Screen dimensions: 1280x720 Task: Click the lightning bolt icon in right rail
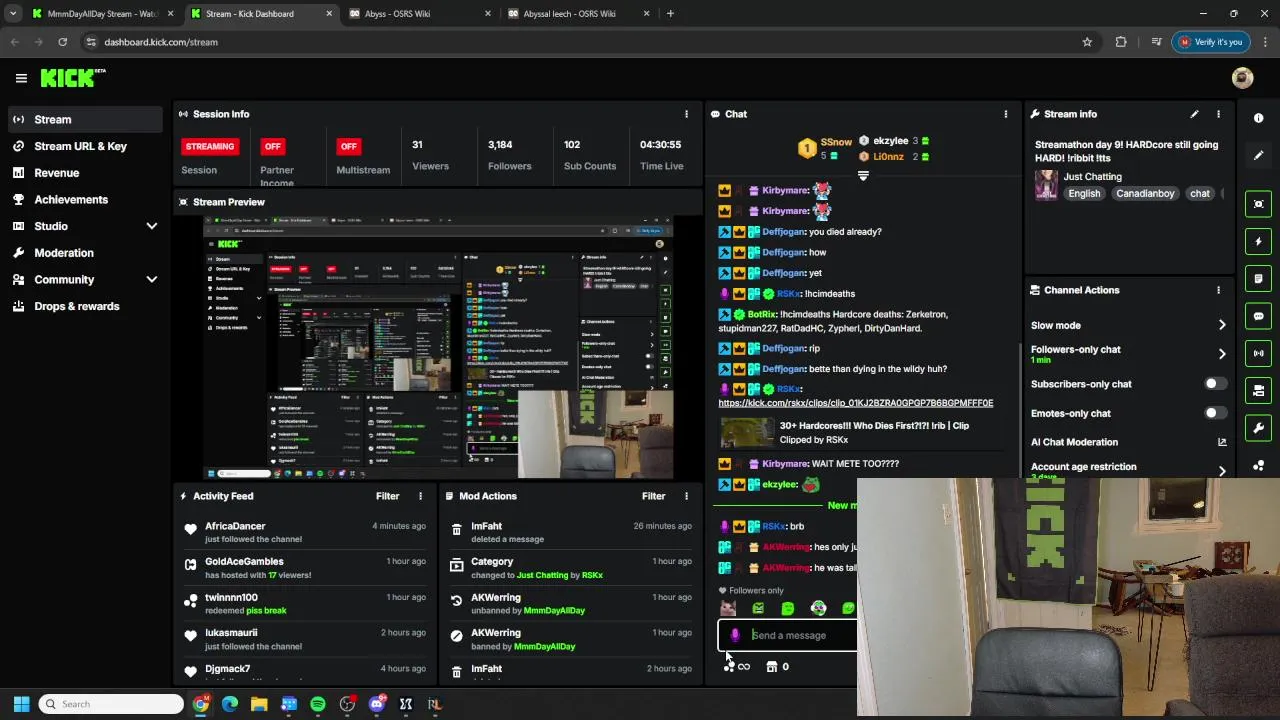coord(1258,241)
